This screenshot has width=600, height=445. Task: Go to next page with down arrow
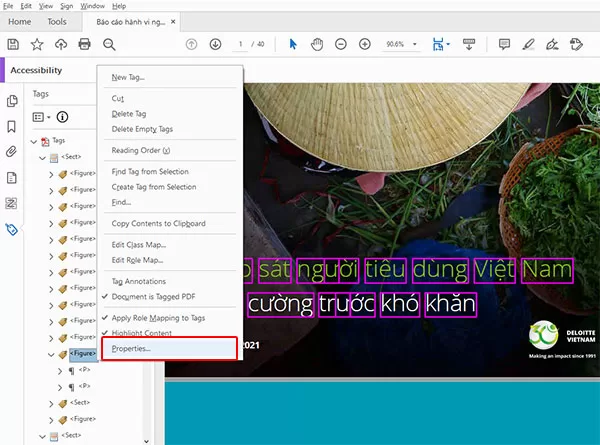[215, 44]
